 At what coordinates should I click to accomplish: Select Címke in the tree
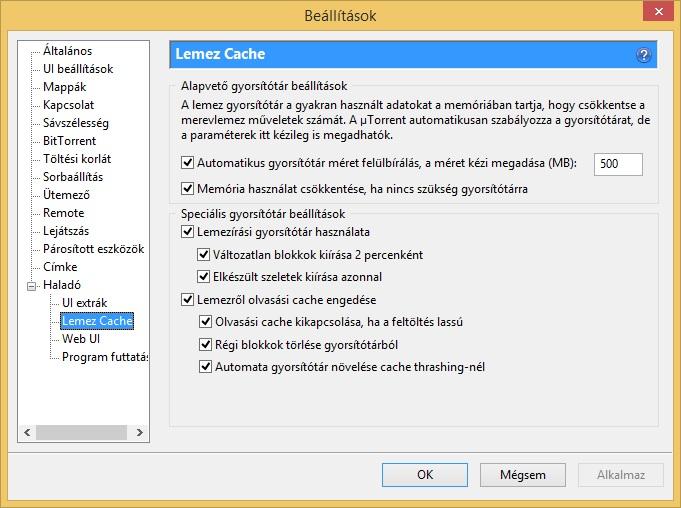[x=60, y=267]
